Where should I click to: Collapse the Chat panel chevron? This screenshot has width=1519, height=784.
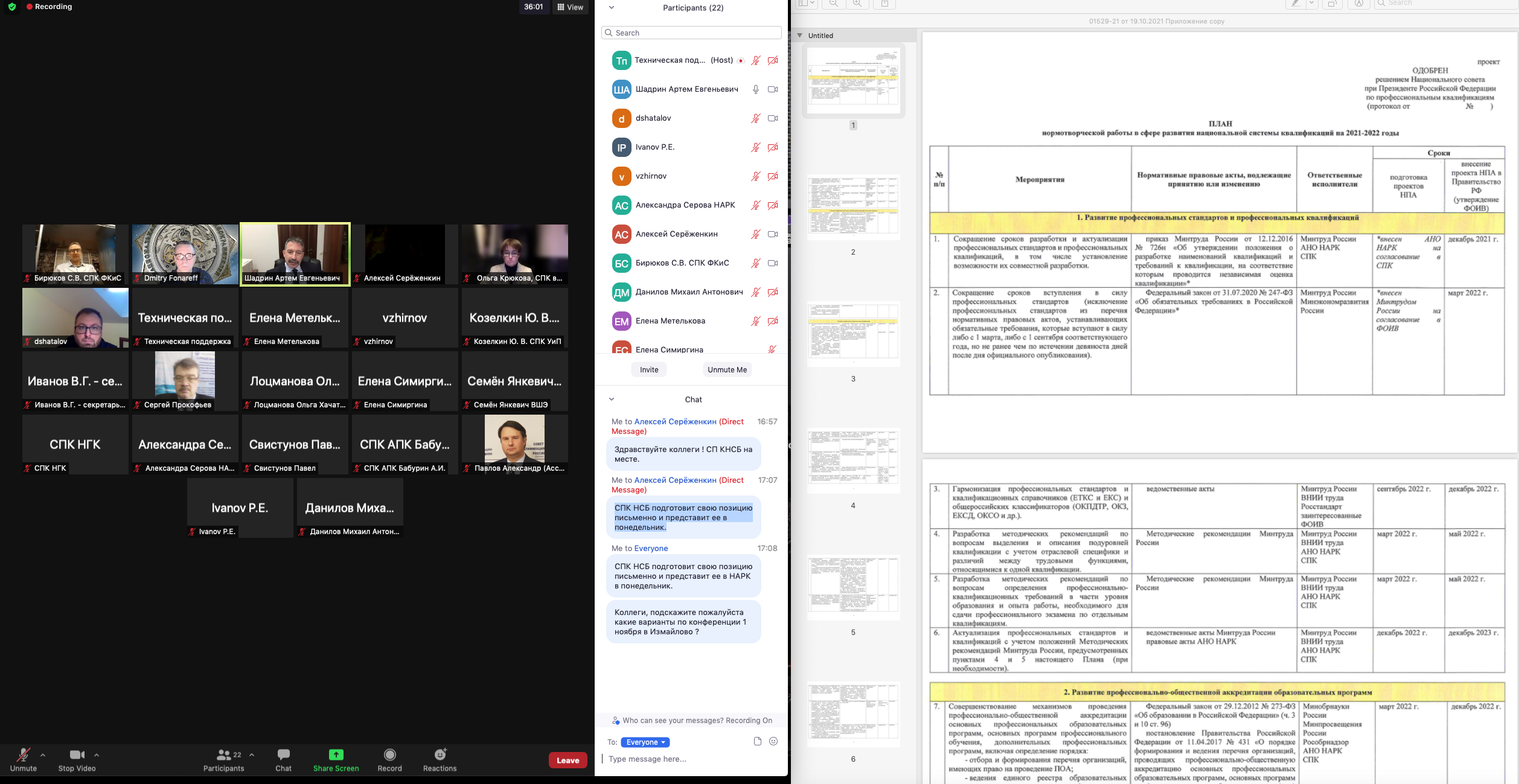click(612, 399)
